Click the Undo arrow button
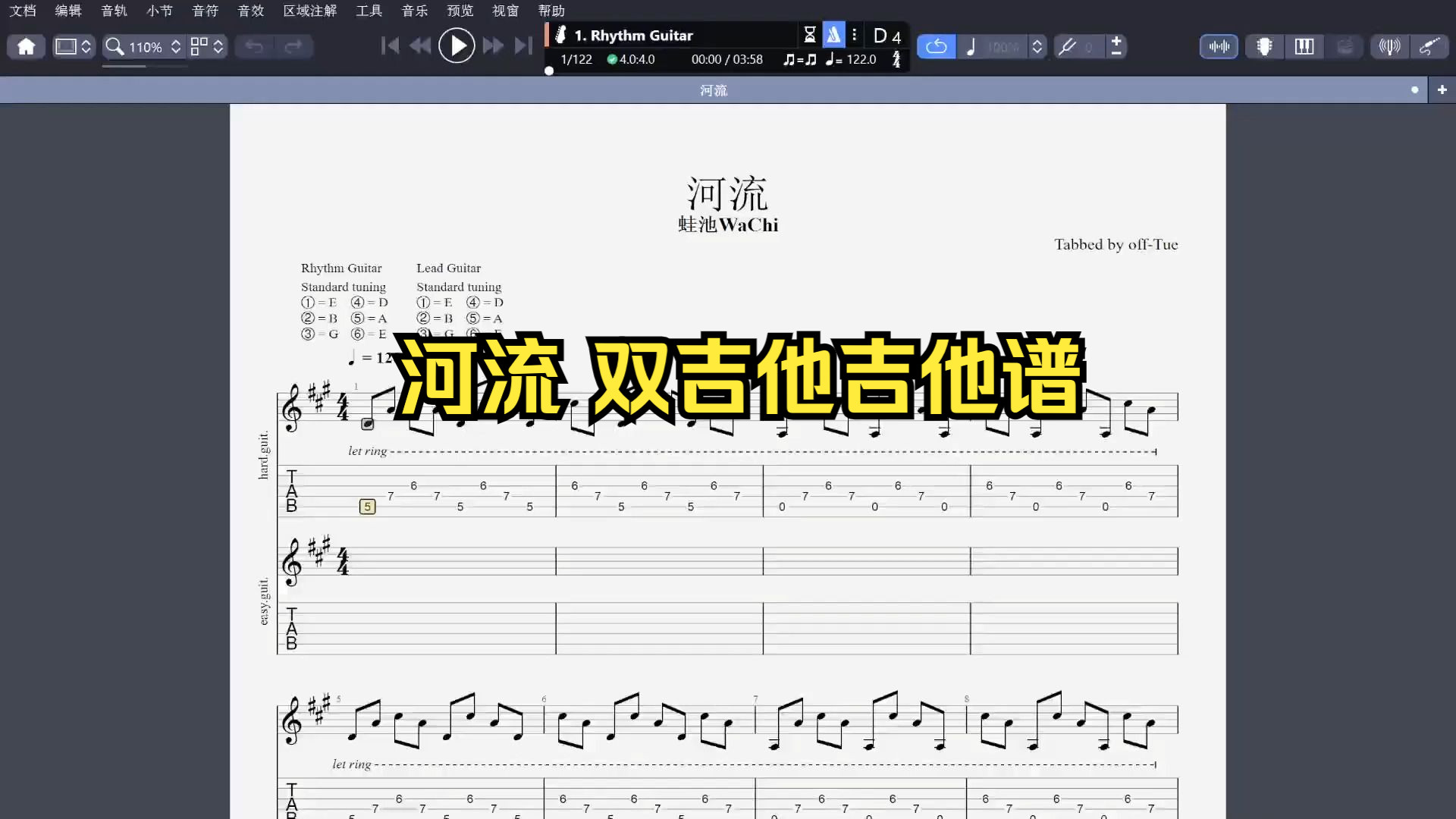 254,46
